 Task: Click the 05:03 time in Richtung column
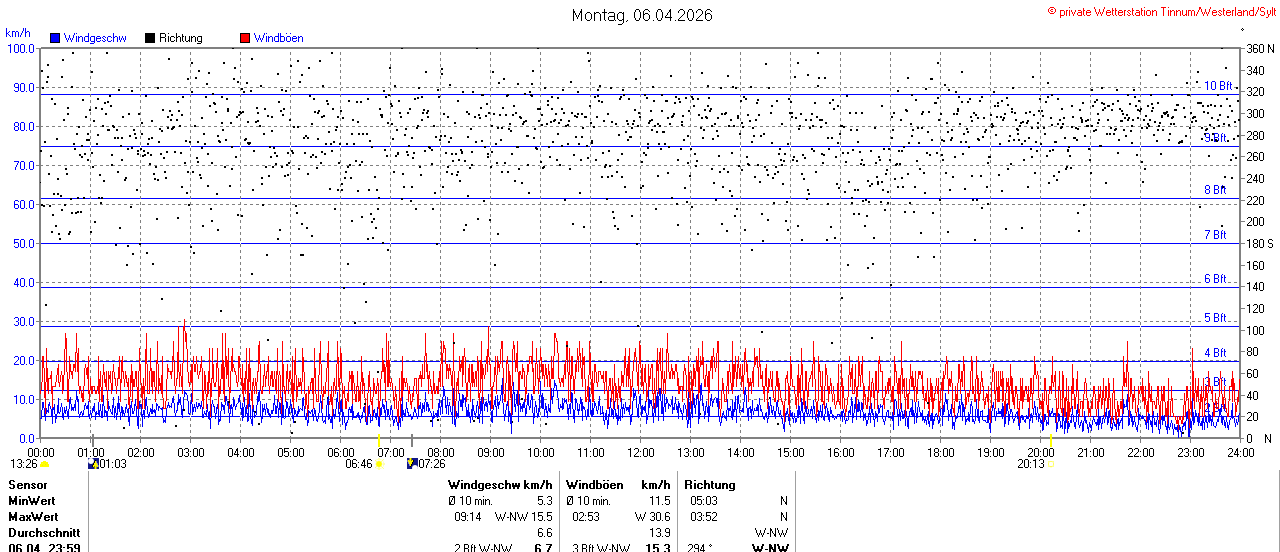pyautogui.click(x=704, y=501)
